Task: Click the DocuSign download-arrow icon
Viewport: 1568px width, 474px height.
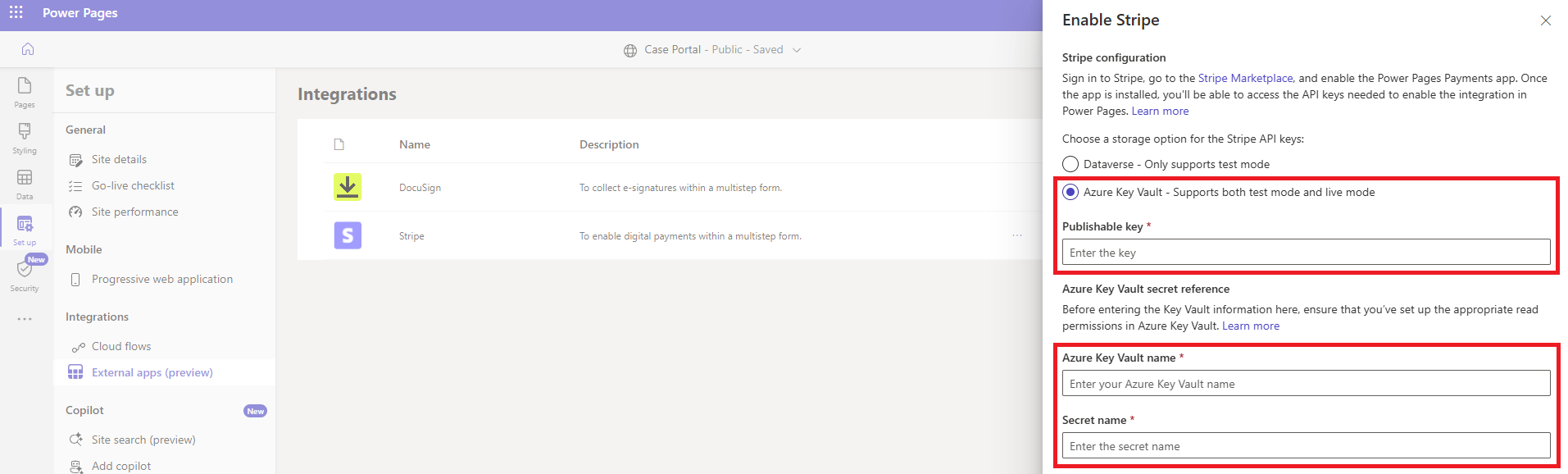Action: coord(348,187)
